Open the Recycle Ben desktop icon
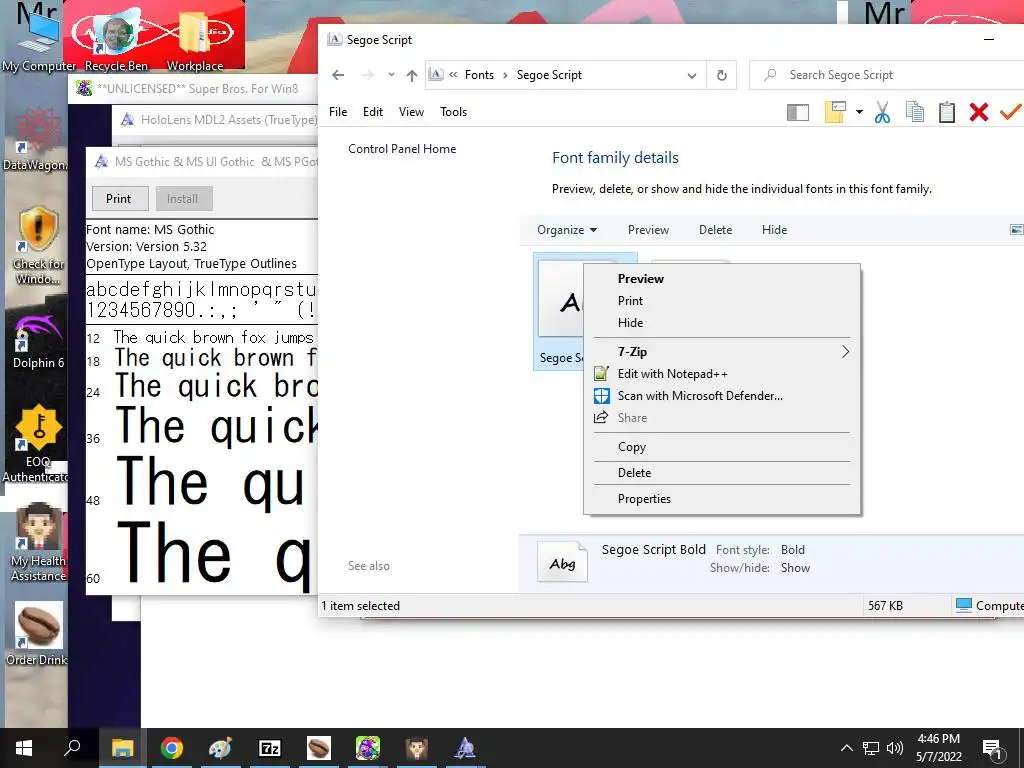This screenshot has width=1024, height=768. [x=116, y=40]
